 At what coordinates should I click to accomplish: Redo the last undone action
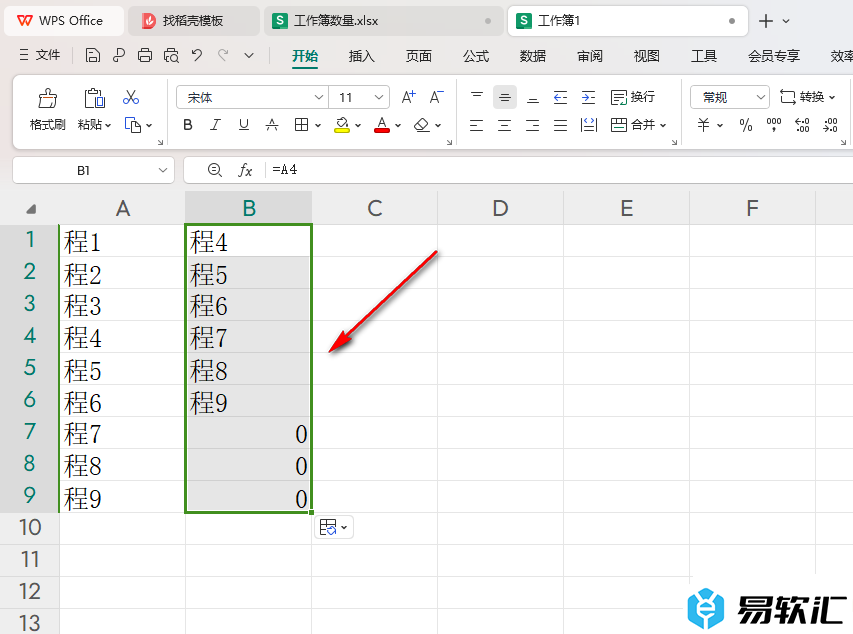(222, 55)
